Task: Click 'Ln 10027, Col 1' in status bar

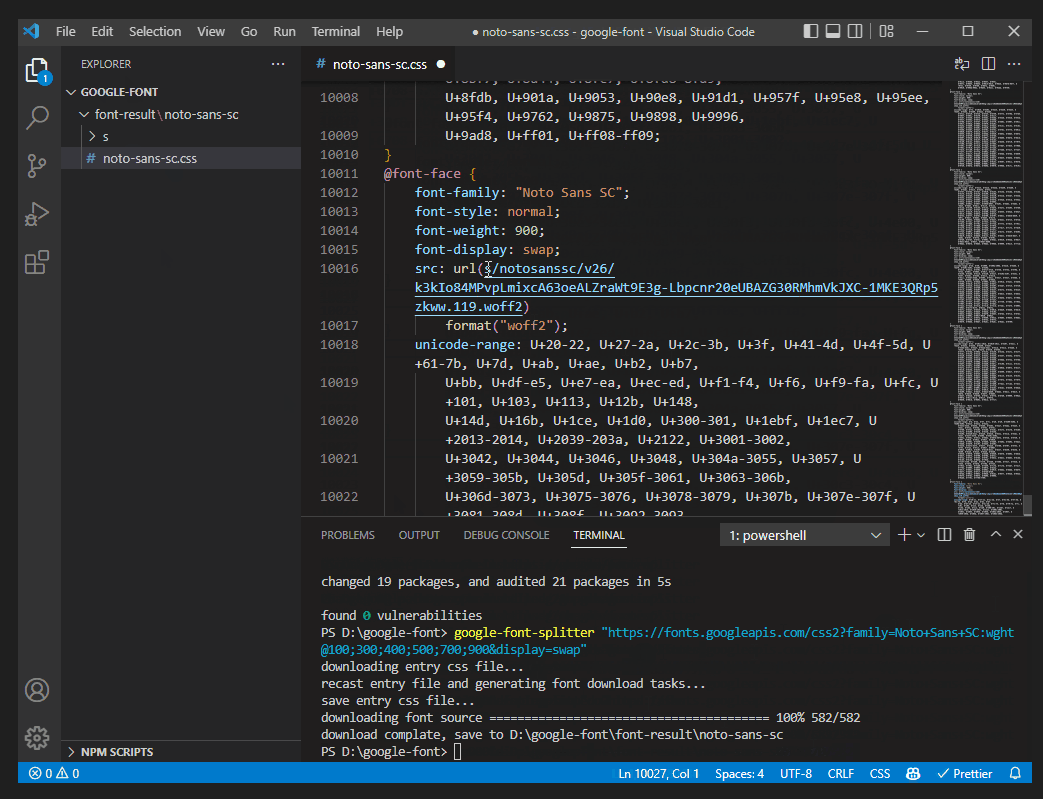Action: tap(659, 773)
